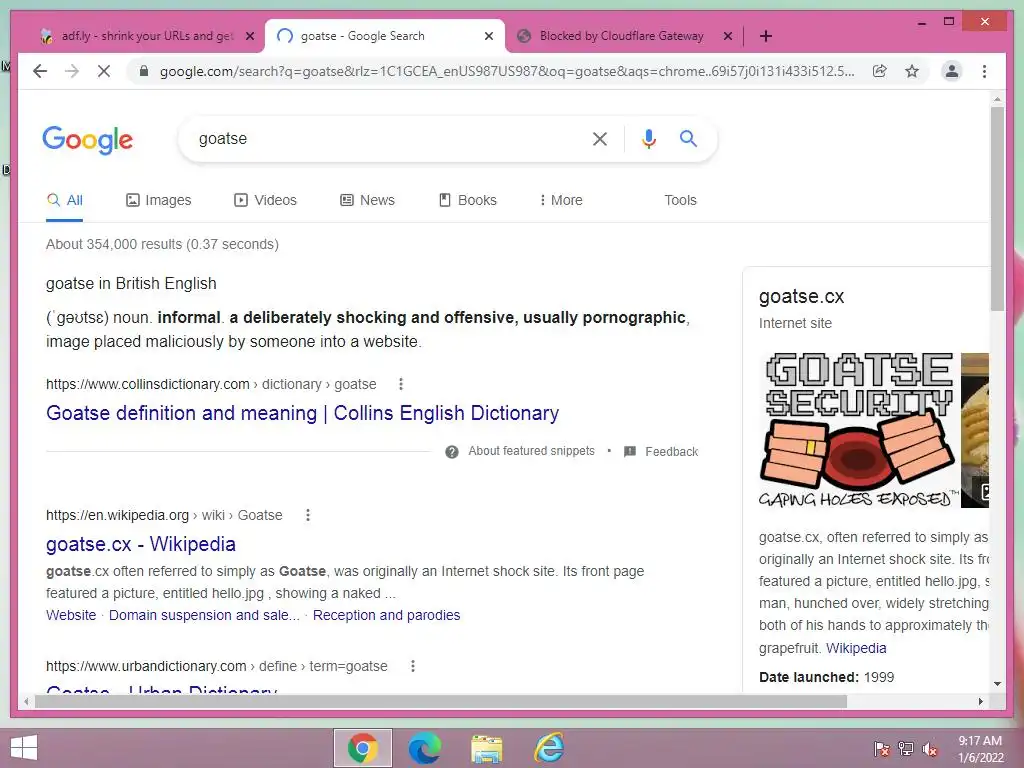Clear the search box with X

point(600,138)
